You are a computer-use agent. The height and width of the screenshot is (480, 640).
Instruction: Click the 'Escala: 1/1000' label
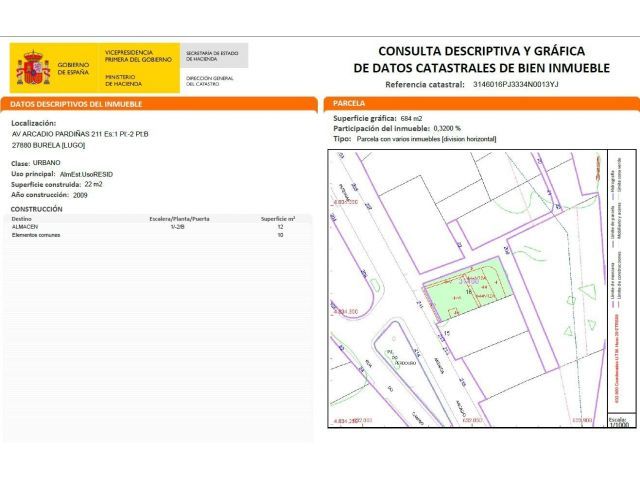pyautogui.click(x=619, y=422)
